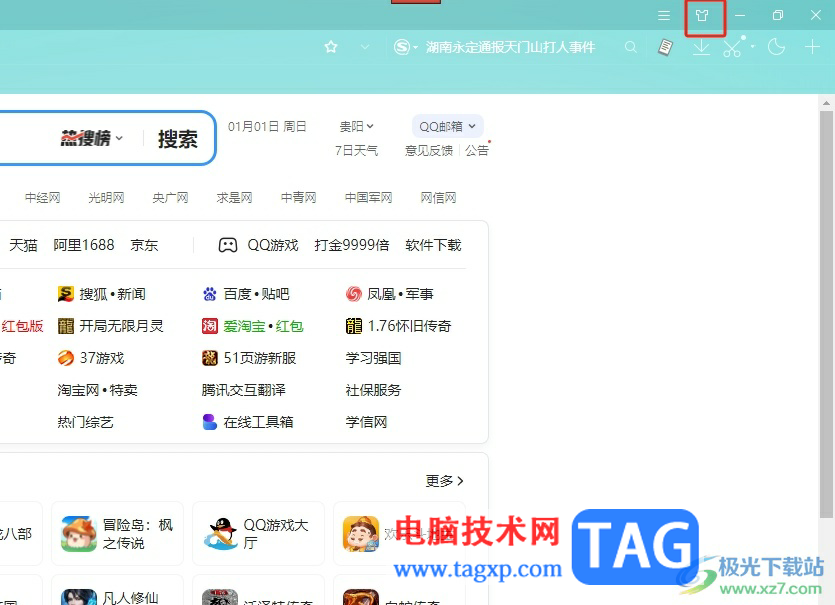Open the browser main menu icon
The width and height of the screenshot is (835, 605).
coord(664,15)
